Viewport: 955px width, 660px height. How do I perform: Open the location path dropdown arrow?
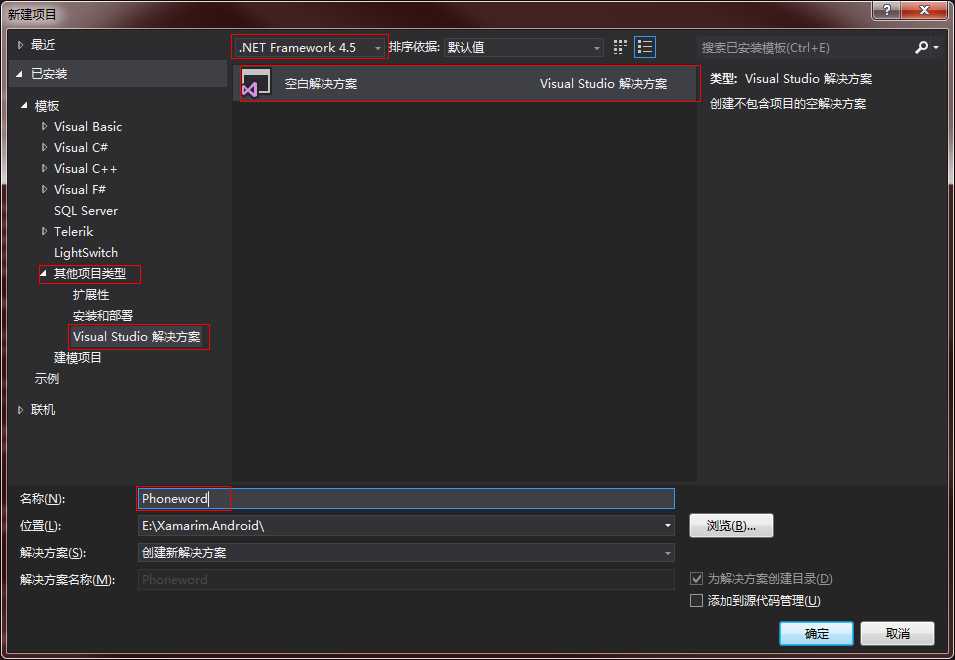click(668, 525)
